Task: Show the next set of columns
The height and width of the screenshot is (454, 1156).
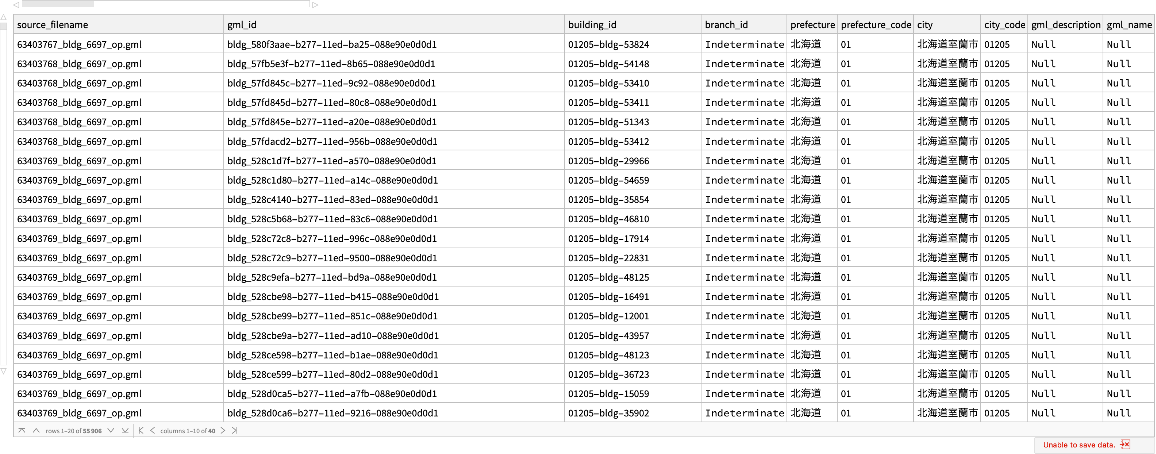Action: click(x=223, y=430)
